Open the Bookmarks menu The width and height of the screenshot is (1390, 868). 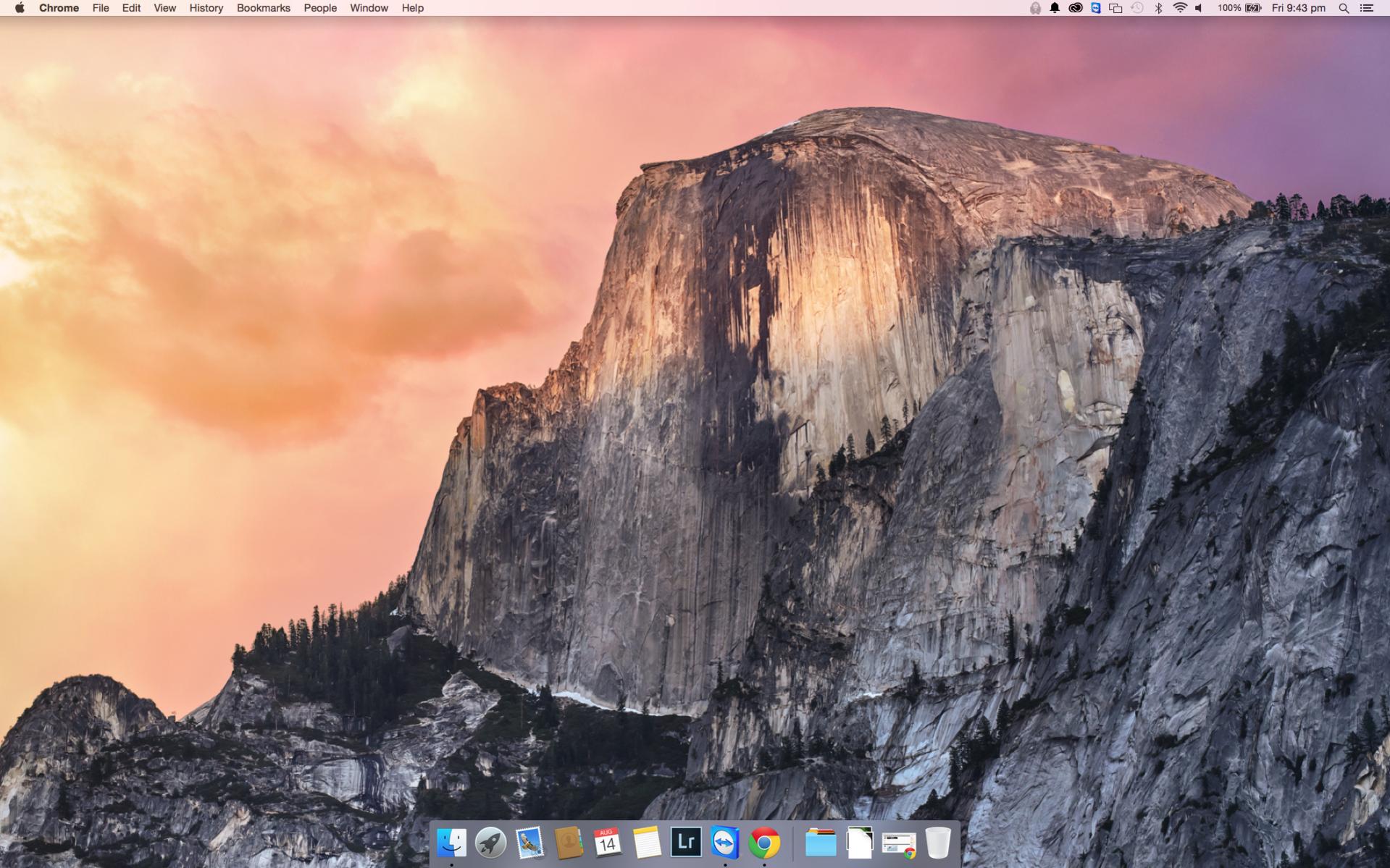point(263,8)
